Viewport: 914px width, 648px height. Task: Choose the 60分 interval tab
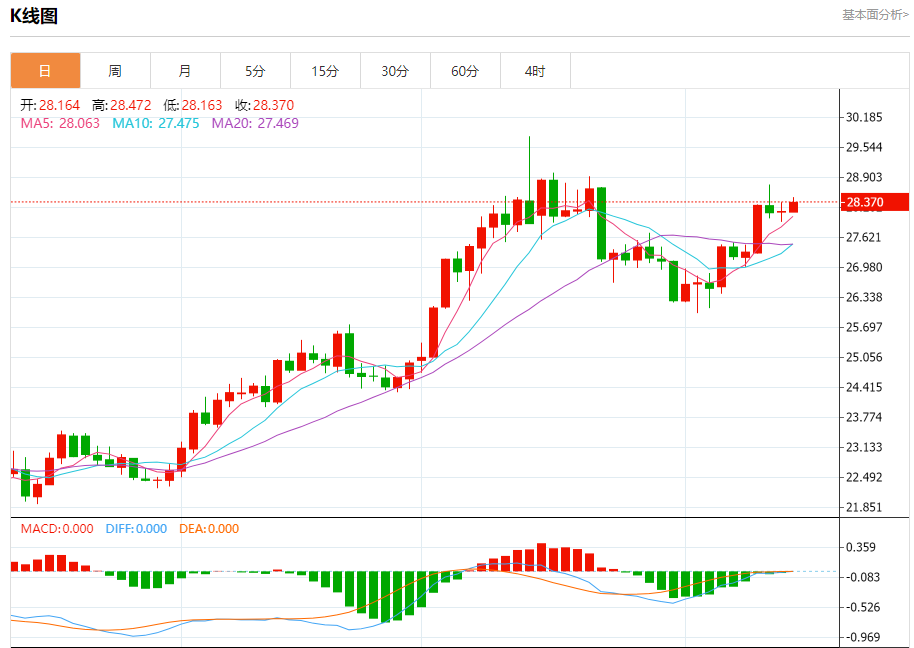[465, 71]
